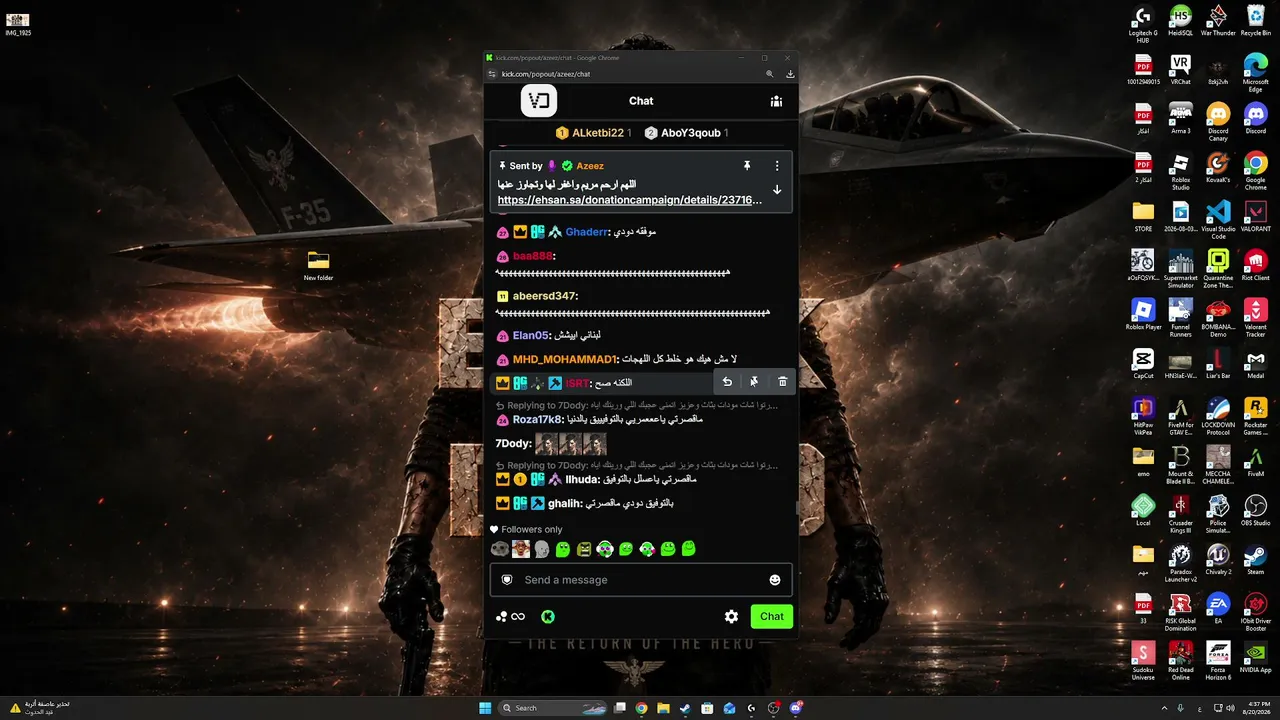Screen dimensions: 1280x720
Task: Unpin the pinned message via pin icon
Action: 746,165
